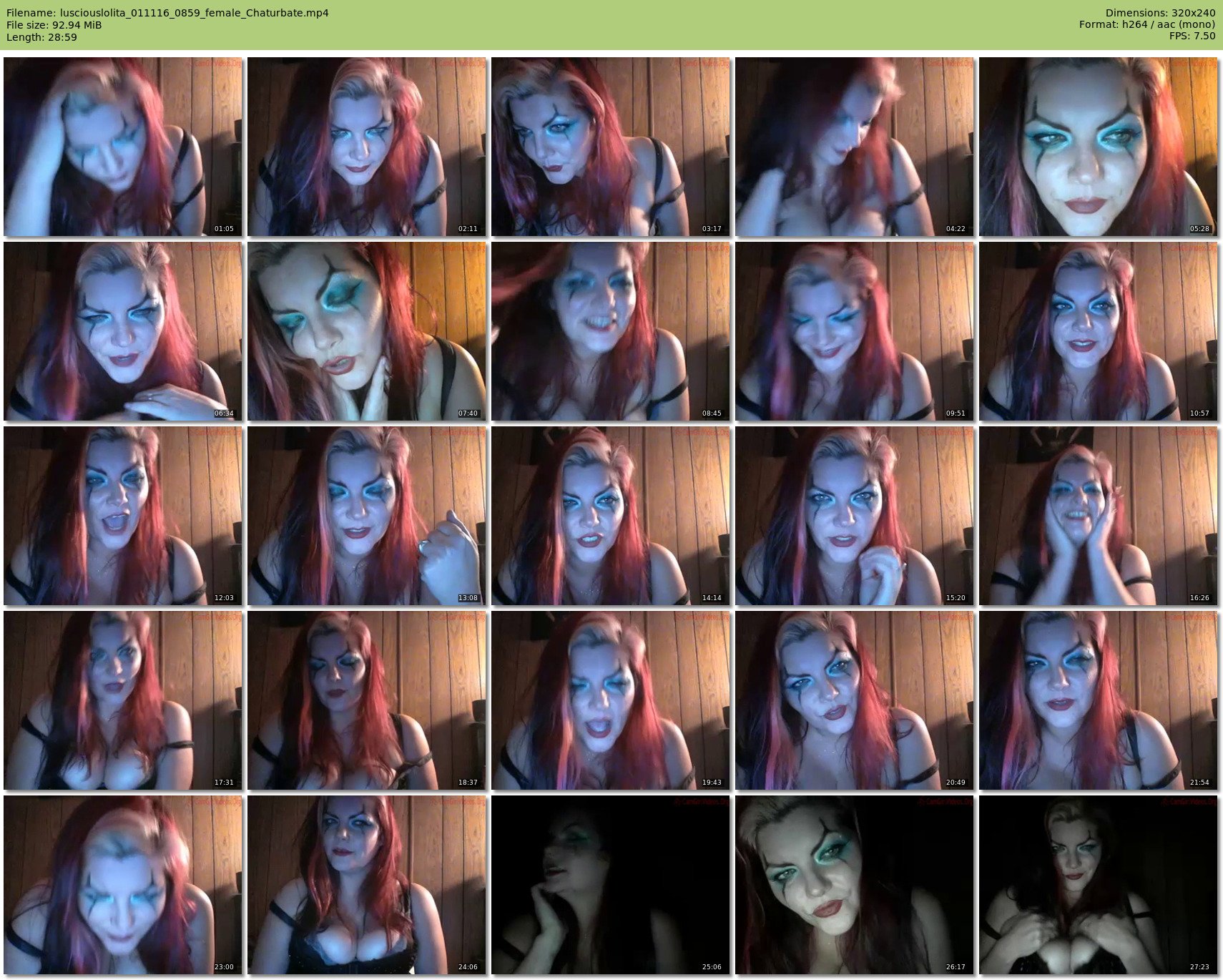
Task: Select the thumbnail marked 02:11
Action: (x=367, y=147)
